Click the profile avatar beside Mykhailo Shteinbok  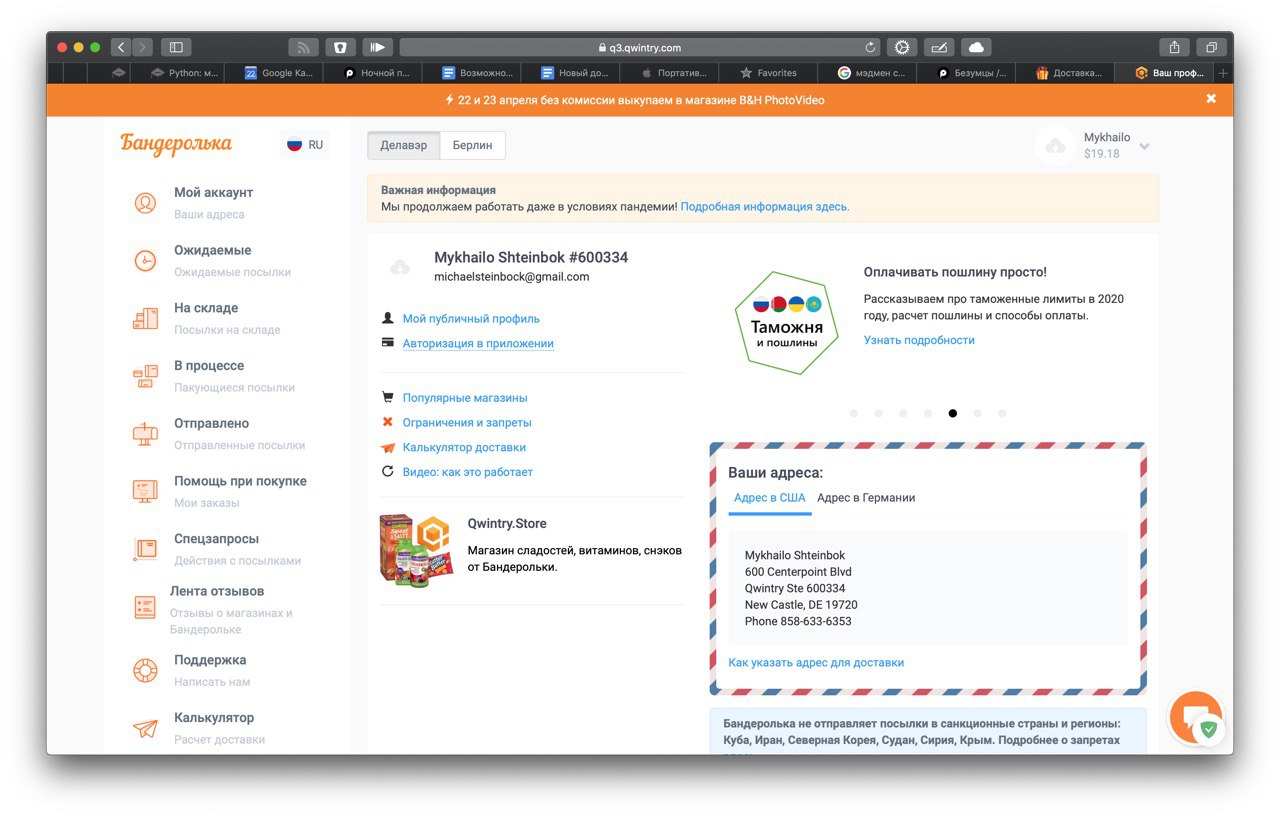click(x=400, y=266)
